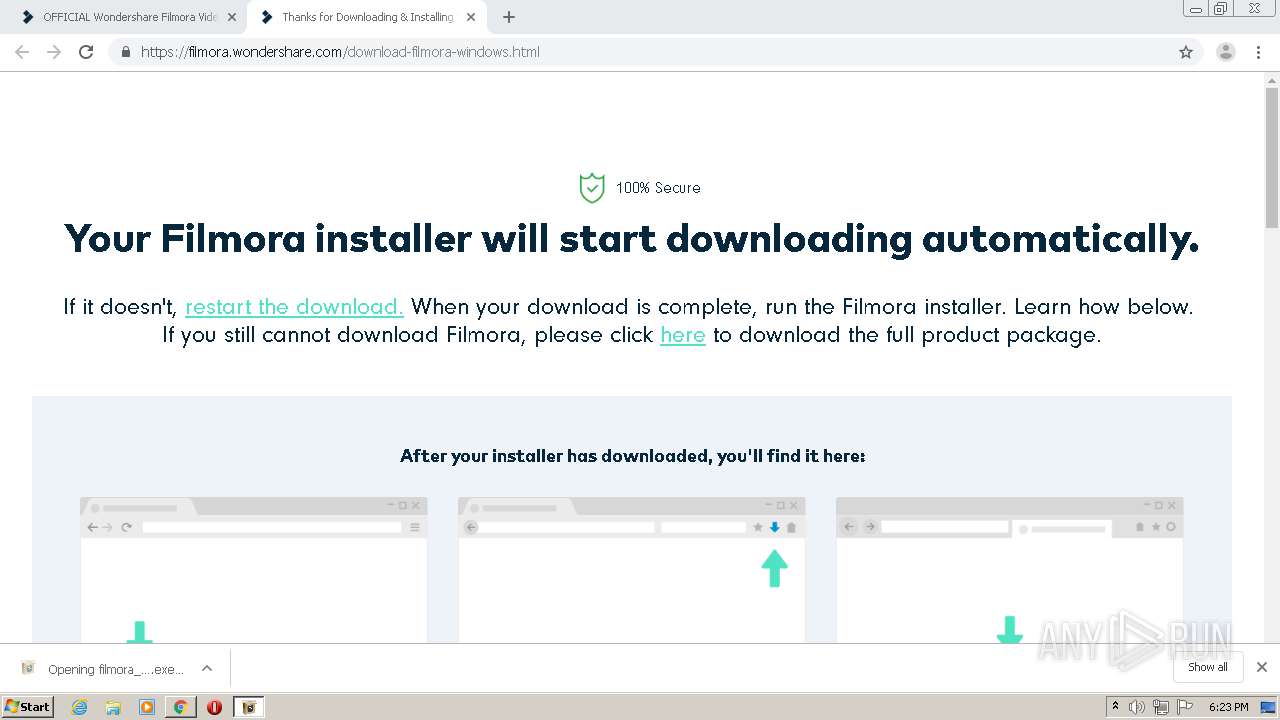Click first browser illustration with bottom-left arrow
Image resolution: width=1280 pixels, height=720 pixels.
[x=253, y=570]
